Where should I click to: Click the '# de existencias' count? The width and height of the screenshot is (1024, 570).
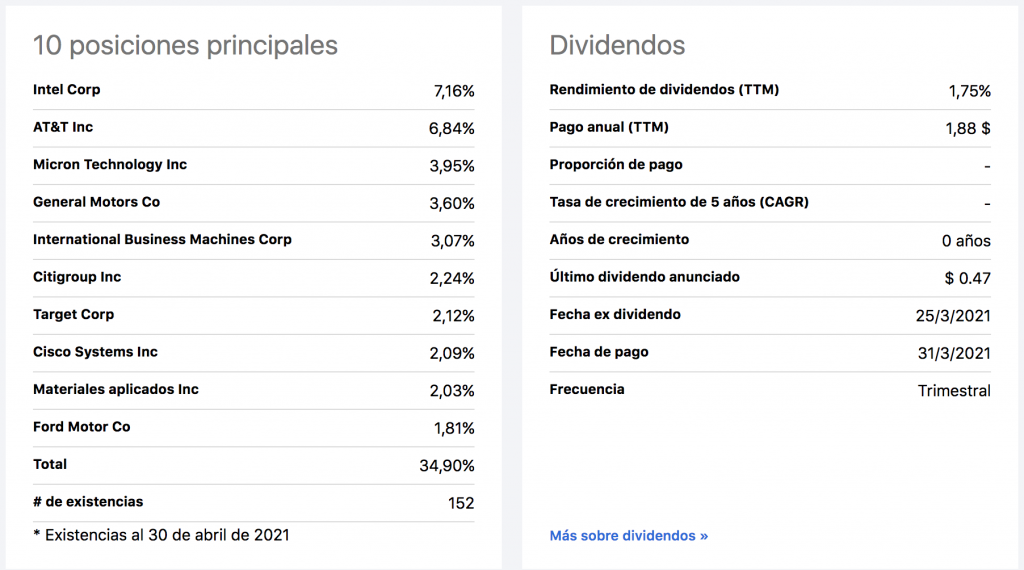[461, 503]
